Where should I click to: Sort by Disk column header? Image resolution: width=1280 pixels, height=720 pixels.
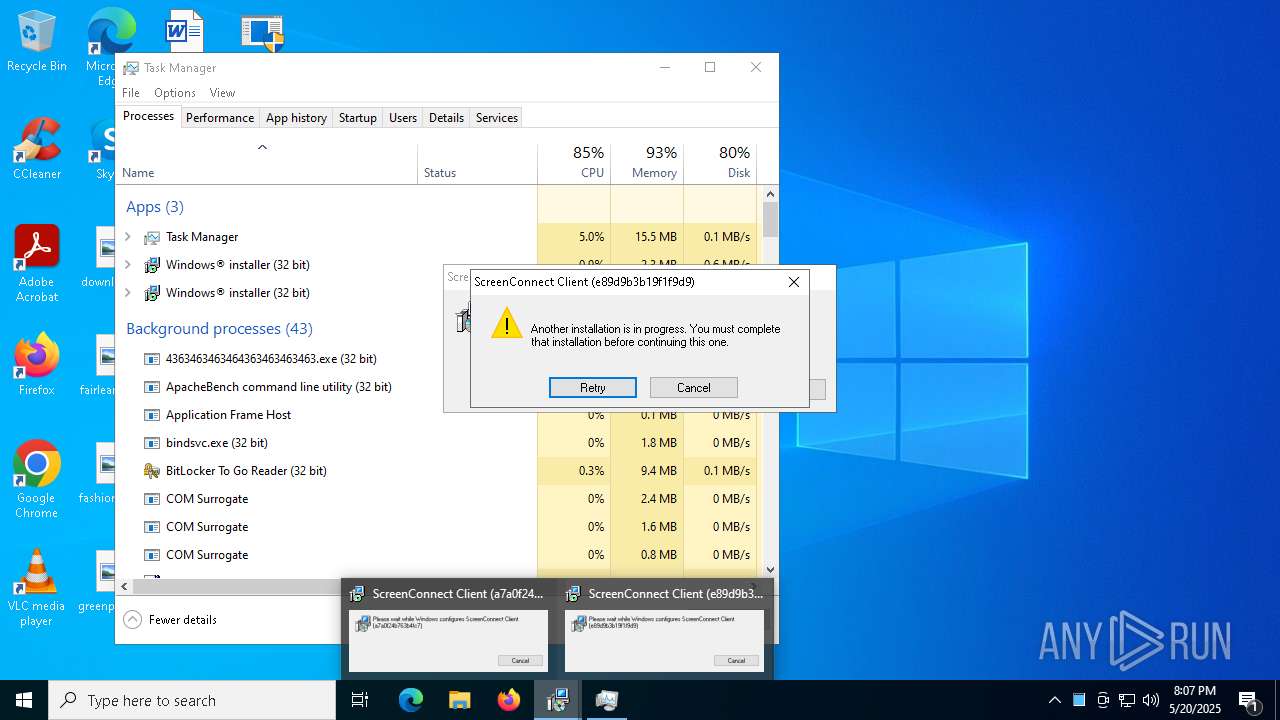tap(720, 164)
